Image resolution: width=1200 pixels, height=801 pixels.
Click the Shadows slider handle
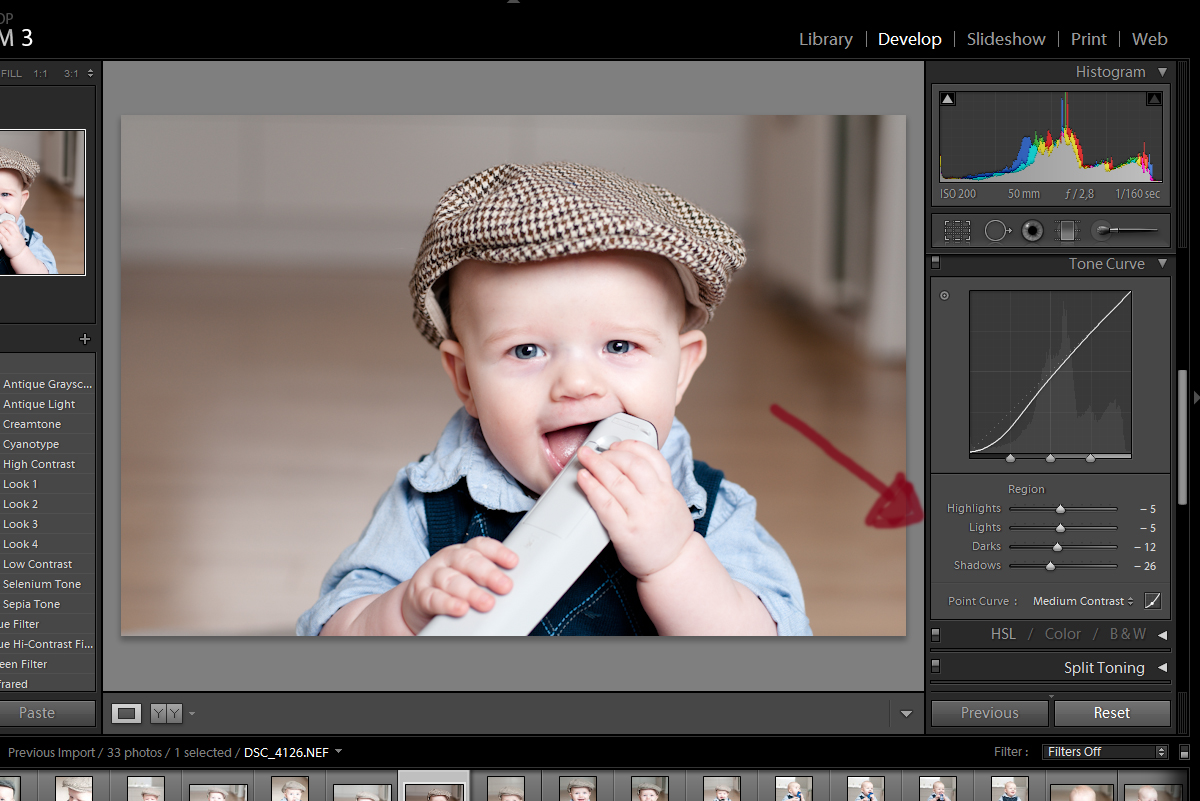(x=1050, y=566)
